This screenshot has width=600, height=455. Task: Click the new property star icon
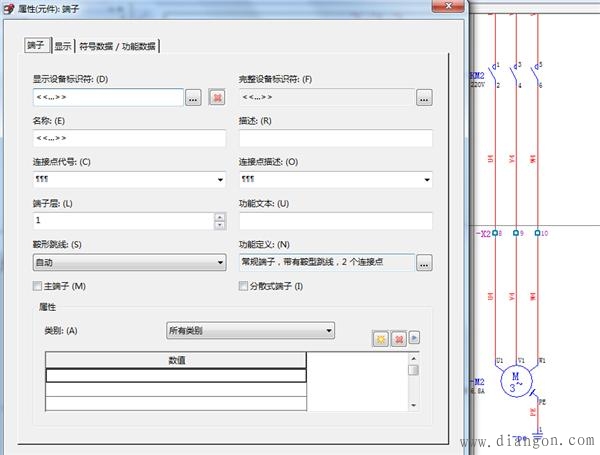click(x=381, y=340)
